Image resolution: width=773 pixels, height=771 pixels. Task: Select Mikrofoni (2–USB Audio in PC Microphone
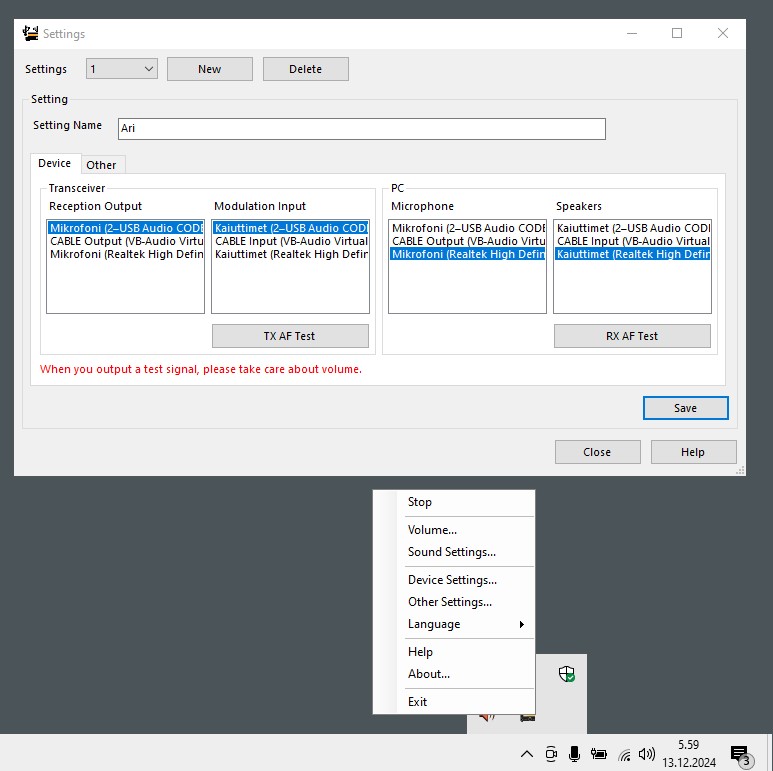pyautogui.click(x=468, y=228)
